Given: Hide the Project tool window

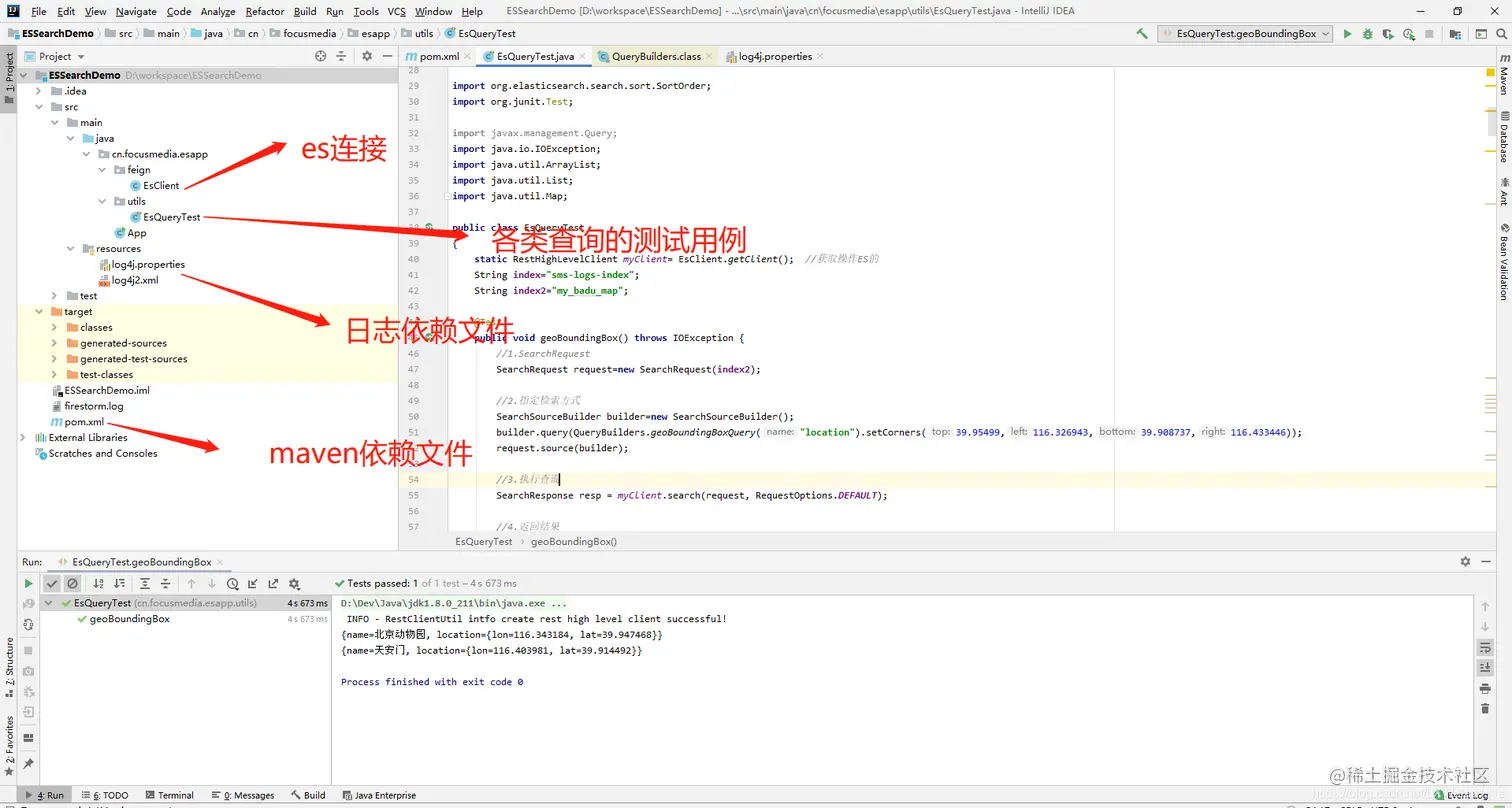Looking at the screenshot, I should click(x=387, y=56).
